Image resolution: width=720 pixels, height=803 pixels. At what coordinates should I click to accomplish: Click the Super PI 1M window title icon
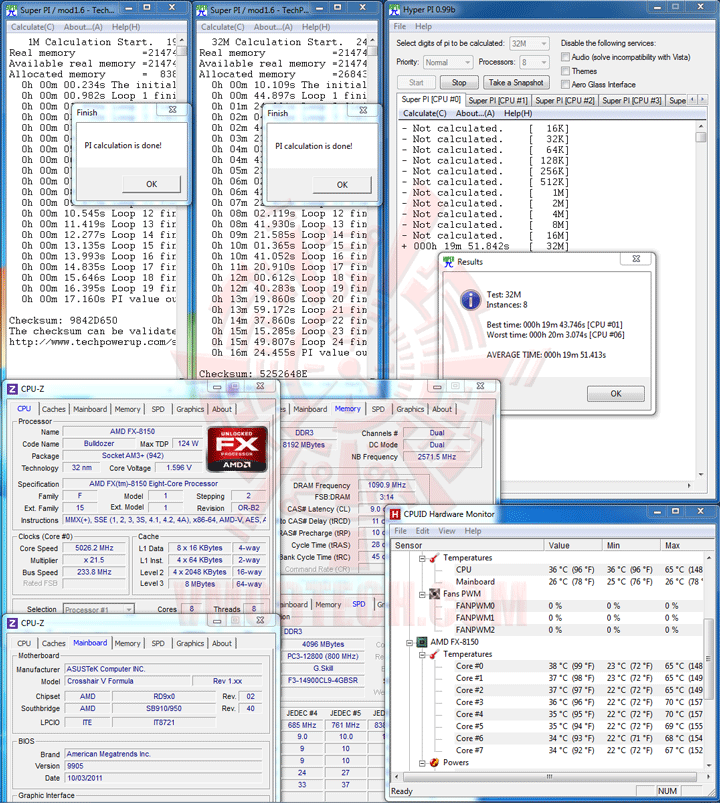pyautogui.click(x=12, y=10)
